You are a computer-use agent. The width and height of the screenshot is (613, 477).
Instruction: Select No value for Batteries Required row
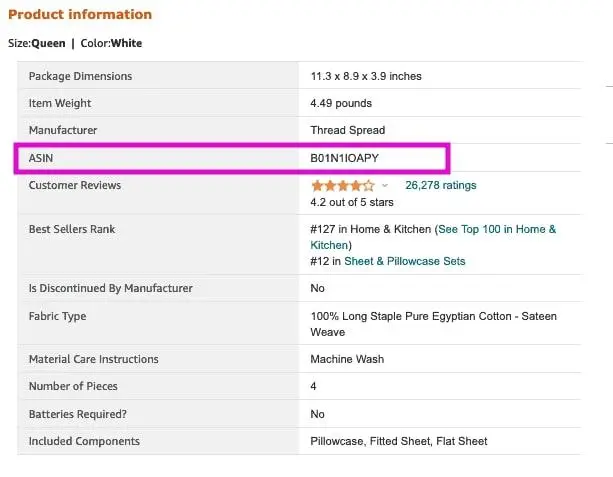pos(317,414)
